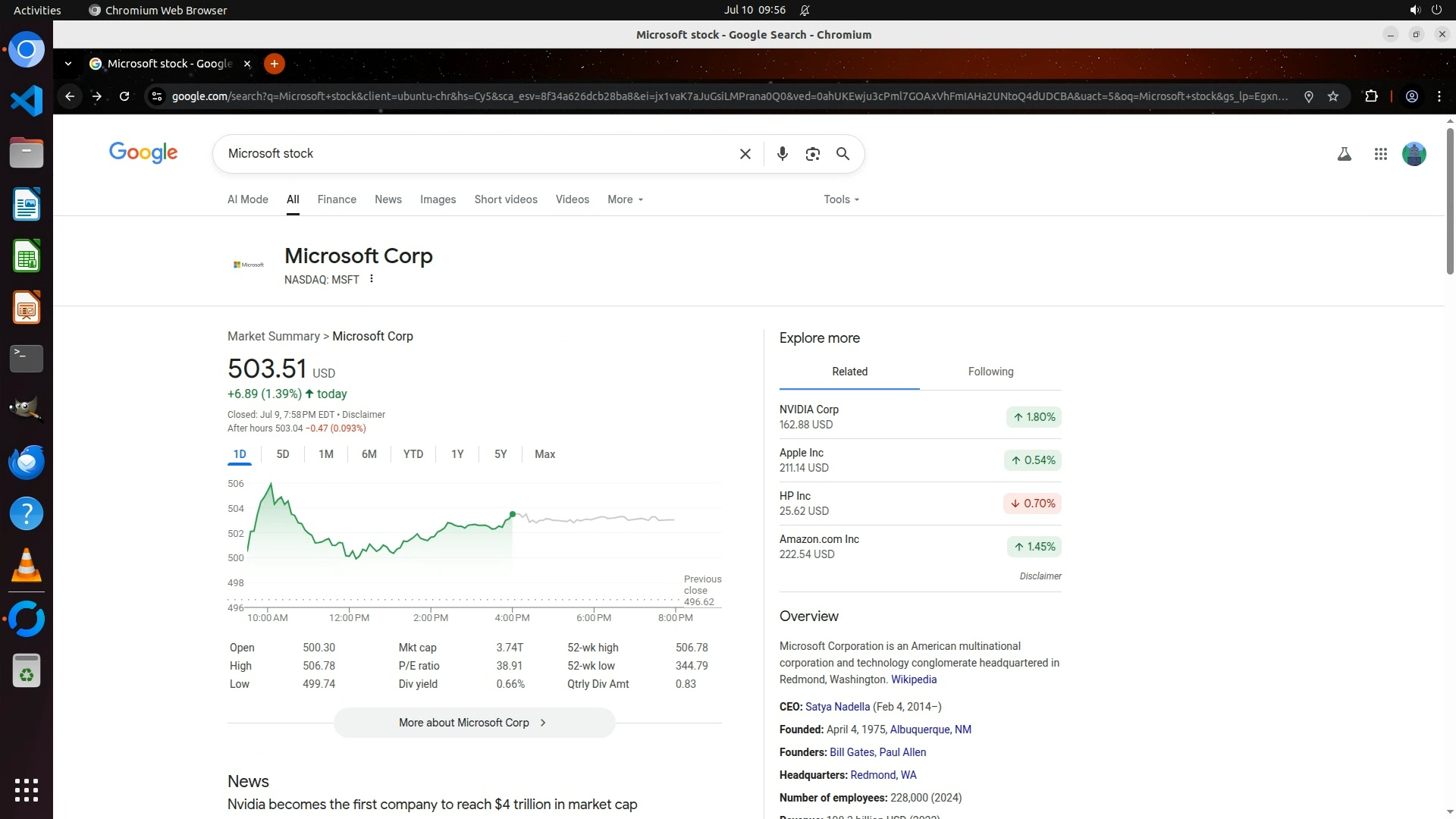Viewport: 1456px width, 819px height.
Task: Expand the More search filters dropdown
Action: pos(625,199)
